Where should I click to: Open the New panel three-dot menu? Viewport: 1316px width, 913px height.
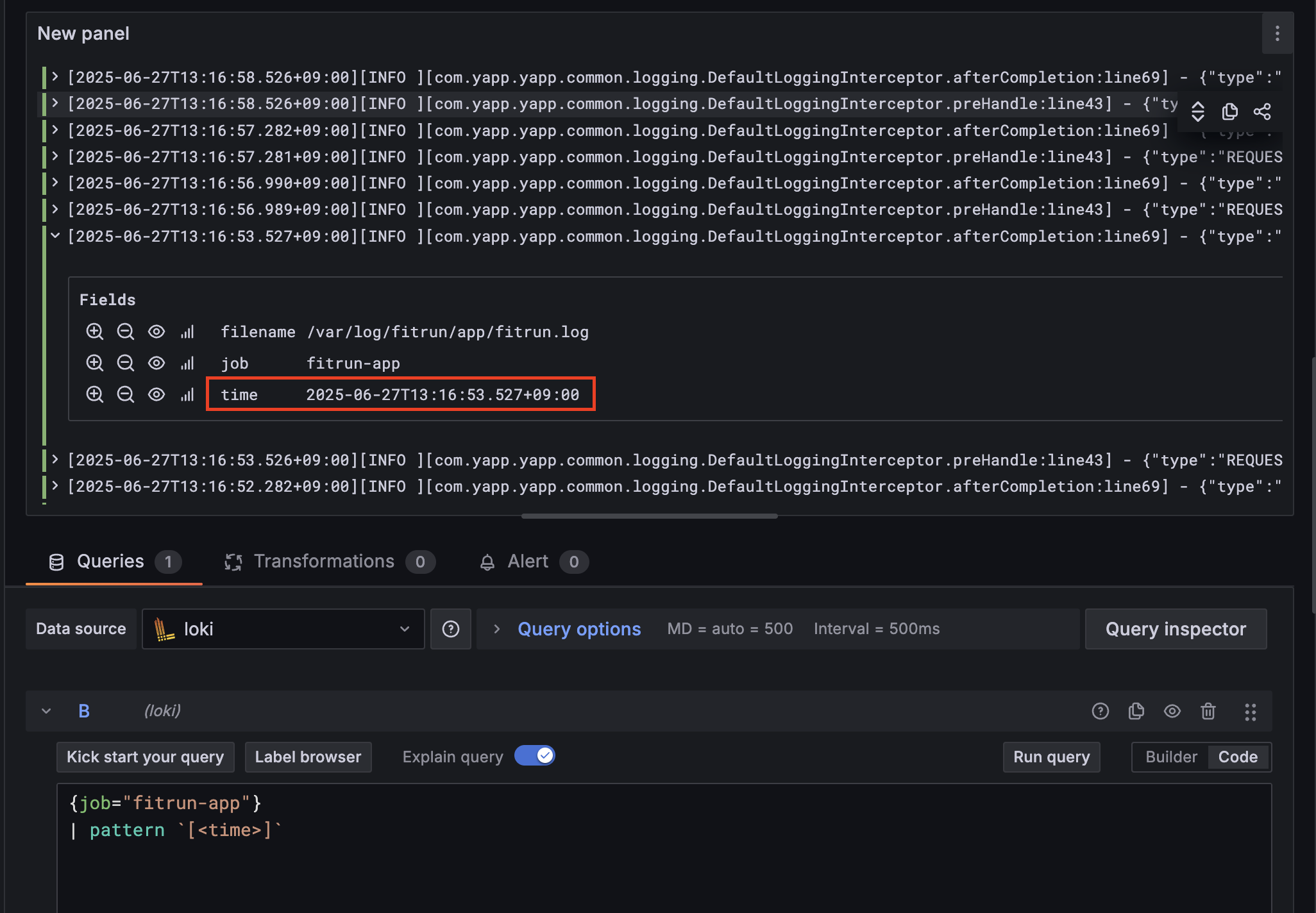point(1277,33)
